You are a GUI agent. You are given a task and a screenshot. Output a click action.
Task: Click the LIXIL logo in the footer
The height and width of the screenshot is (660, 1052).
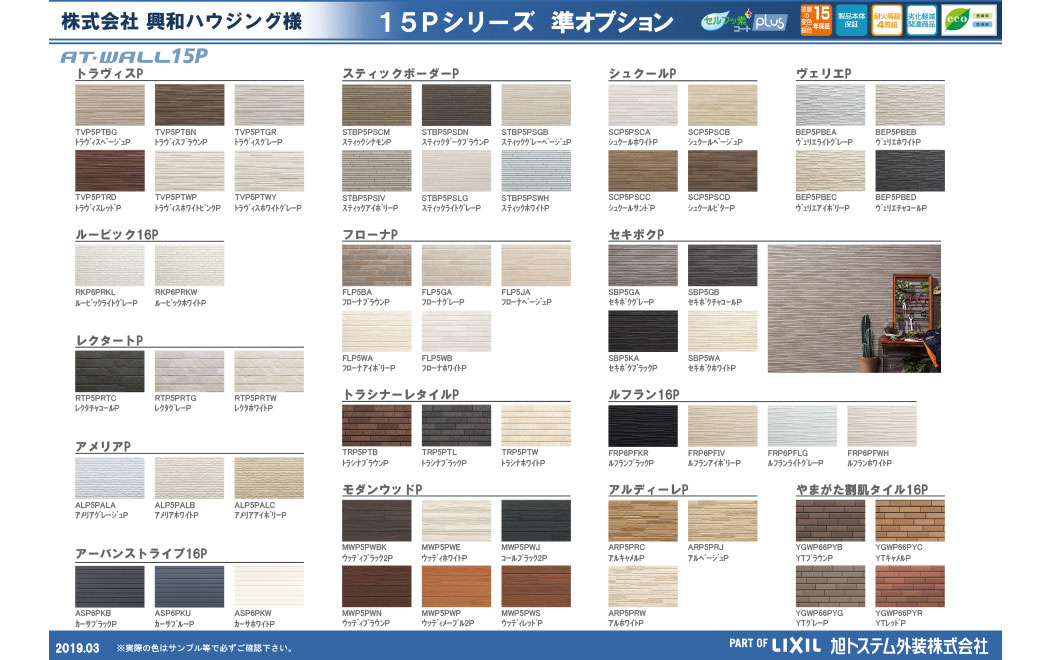(x=796, y=645)
